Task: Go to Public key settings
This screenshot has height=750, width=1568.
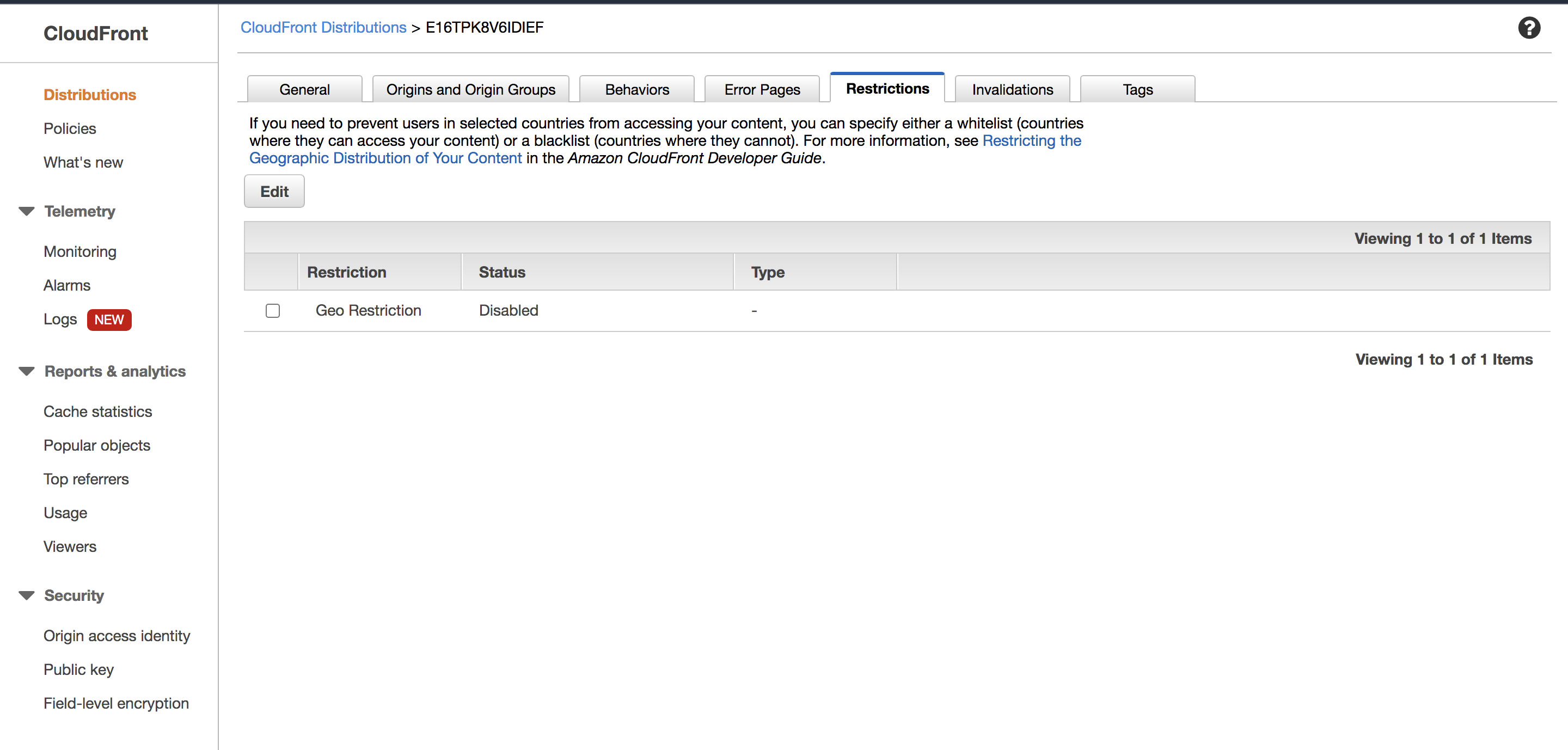Action: pyautogui.click(x=78, y=669)
